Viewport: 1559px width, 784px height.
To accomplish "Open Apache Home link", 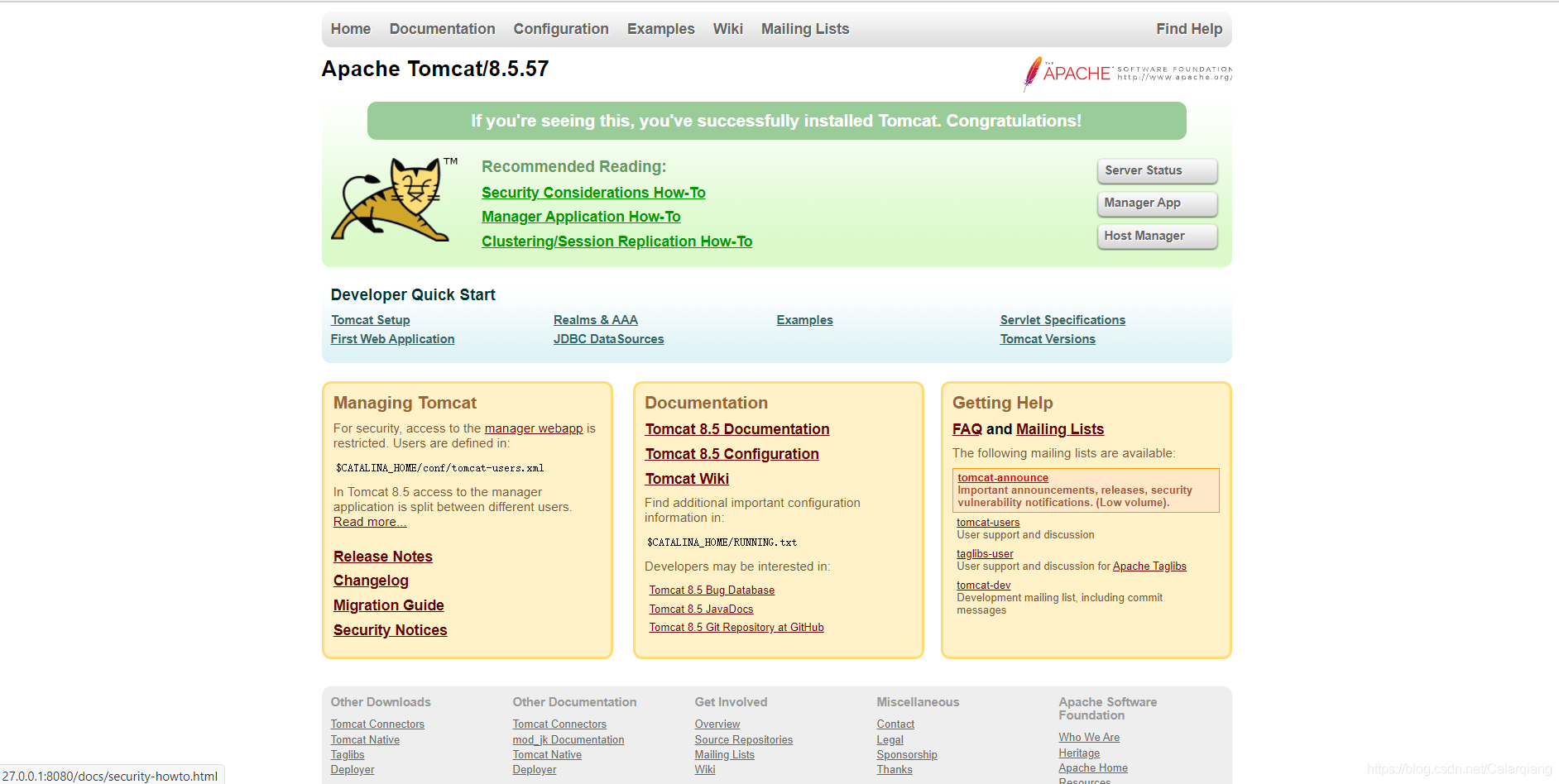I will point(1093,768).
